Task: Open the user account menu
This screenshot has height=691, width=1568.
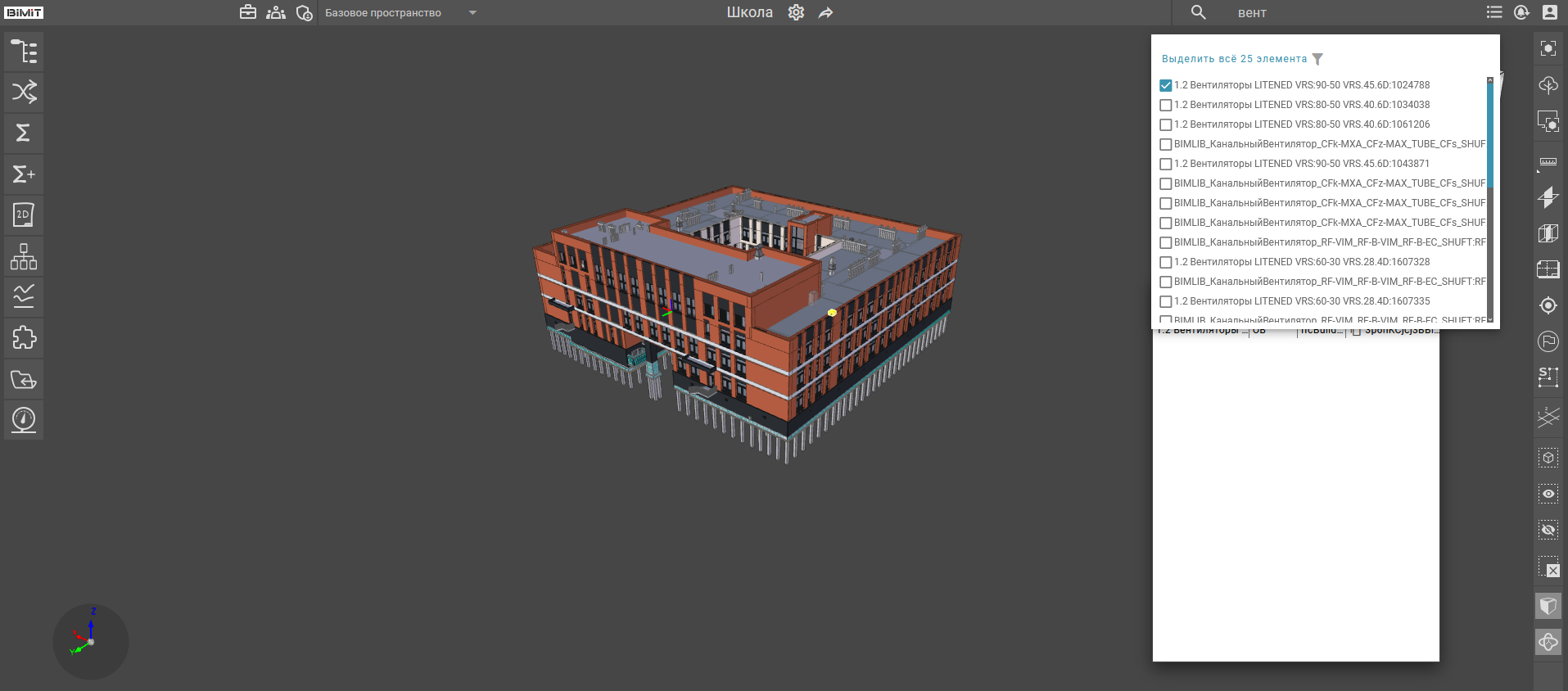Action: coord(1549,12)
